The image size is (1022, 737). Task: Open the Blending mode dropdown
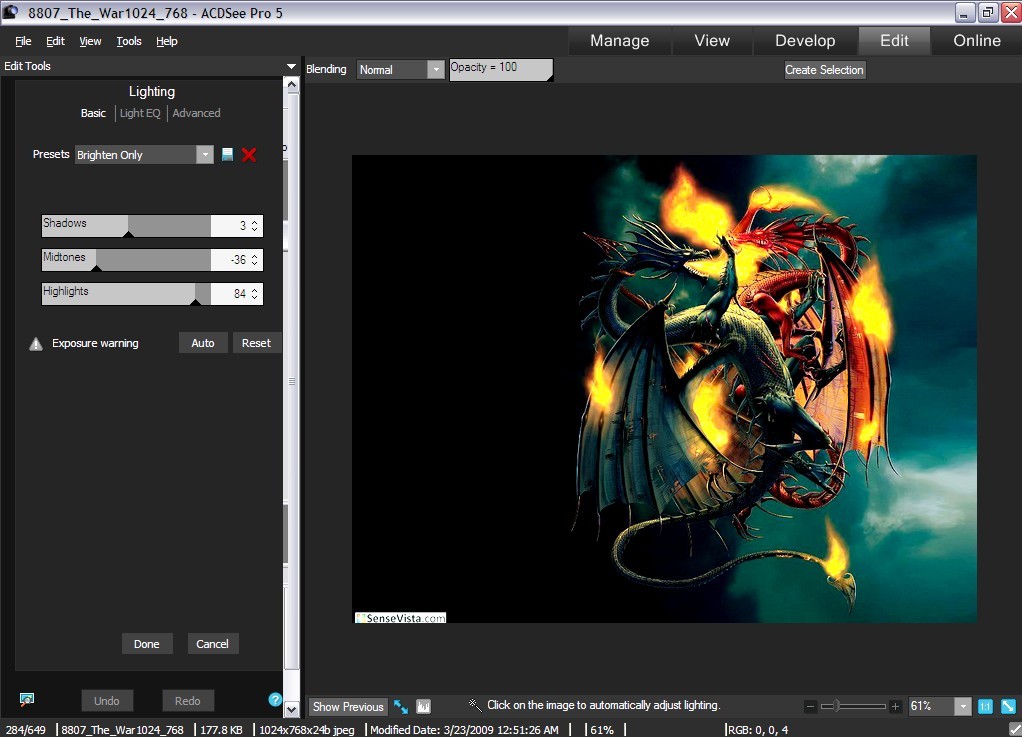click(434, 69)
